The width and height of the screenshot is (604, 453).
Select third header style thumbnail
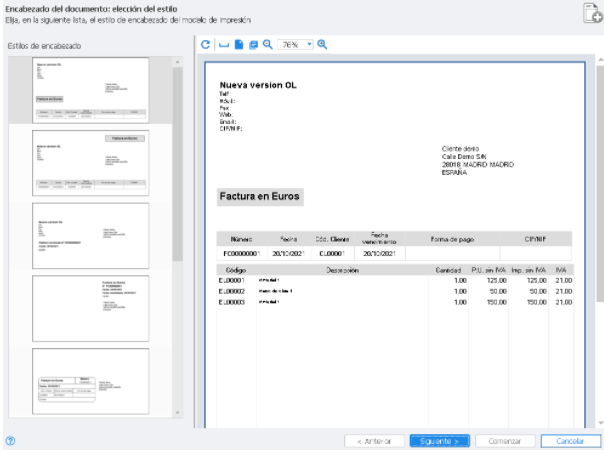pyautogui.click(x=91, y=236)
